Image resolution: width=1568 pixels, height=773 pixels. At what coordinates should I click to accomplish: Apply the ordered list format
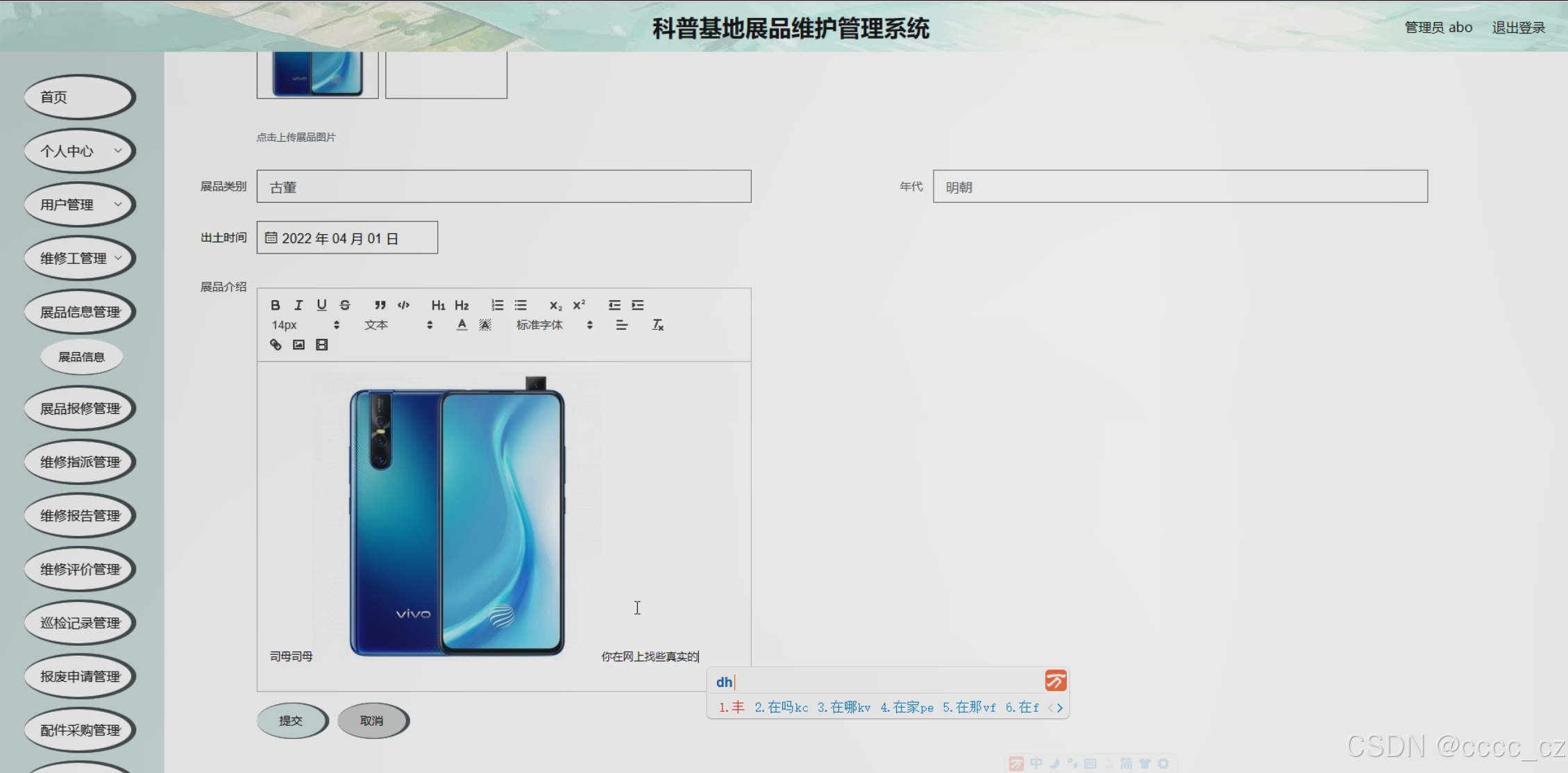(497, 305)
